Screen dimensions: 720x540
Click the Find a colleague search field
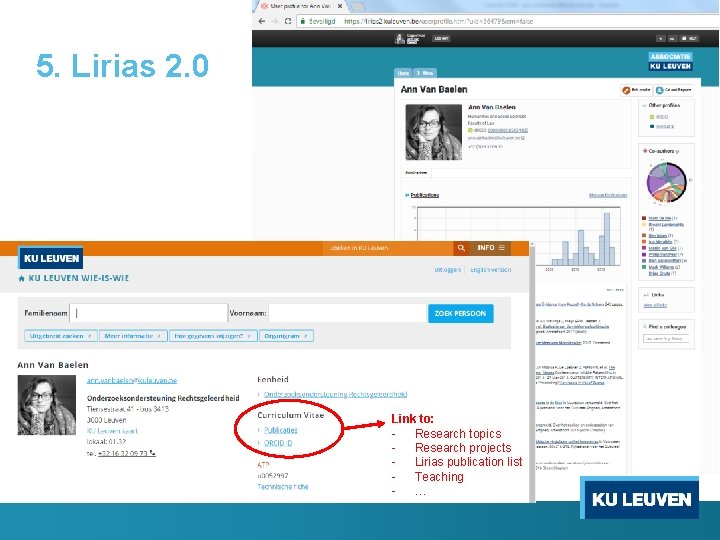pyautogui.click(x=666, y=338)
